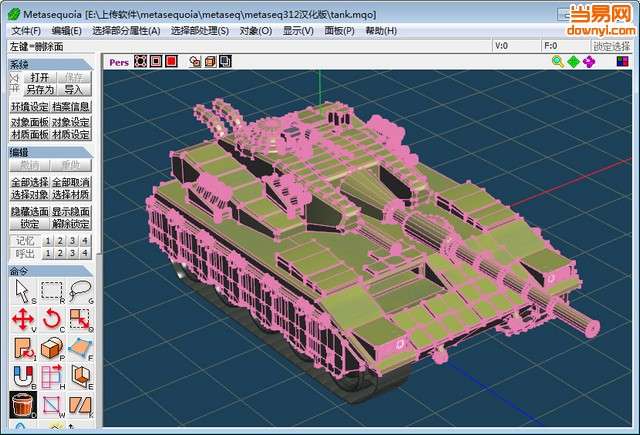Image resolution: width=640 pixels, height=435 pixels.
Task: Open the 帮助(H) menu
Action: pos(381,31)
